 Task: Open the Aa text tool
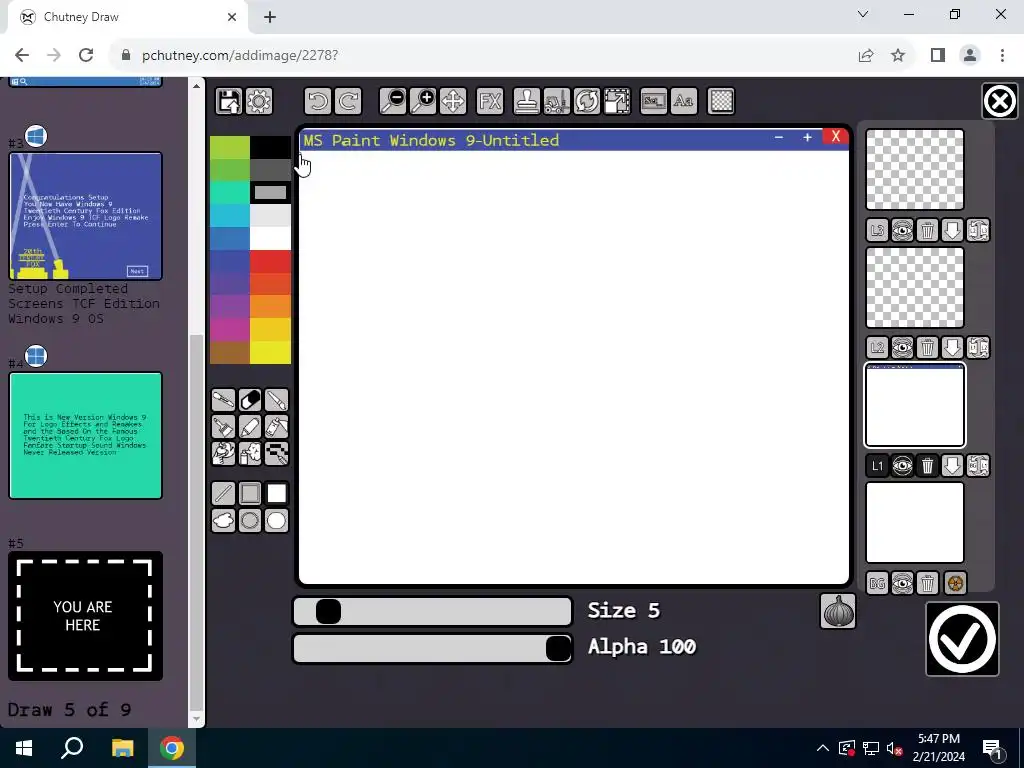[684, 101]
